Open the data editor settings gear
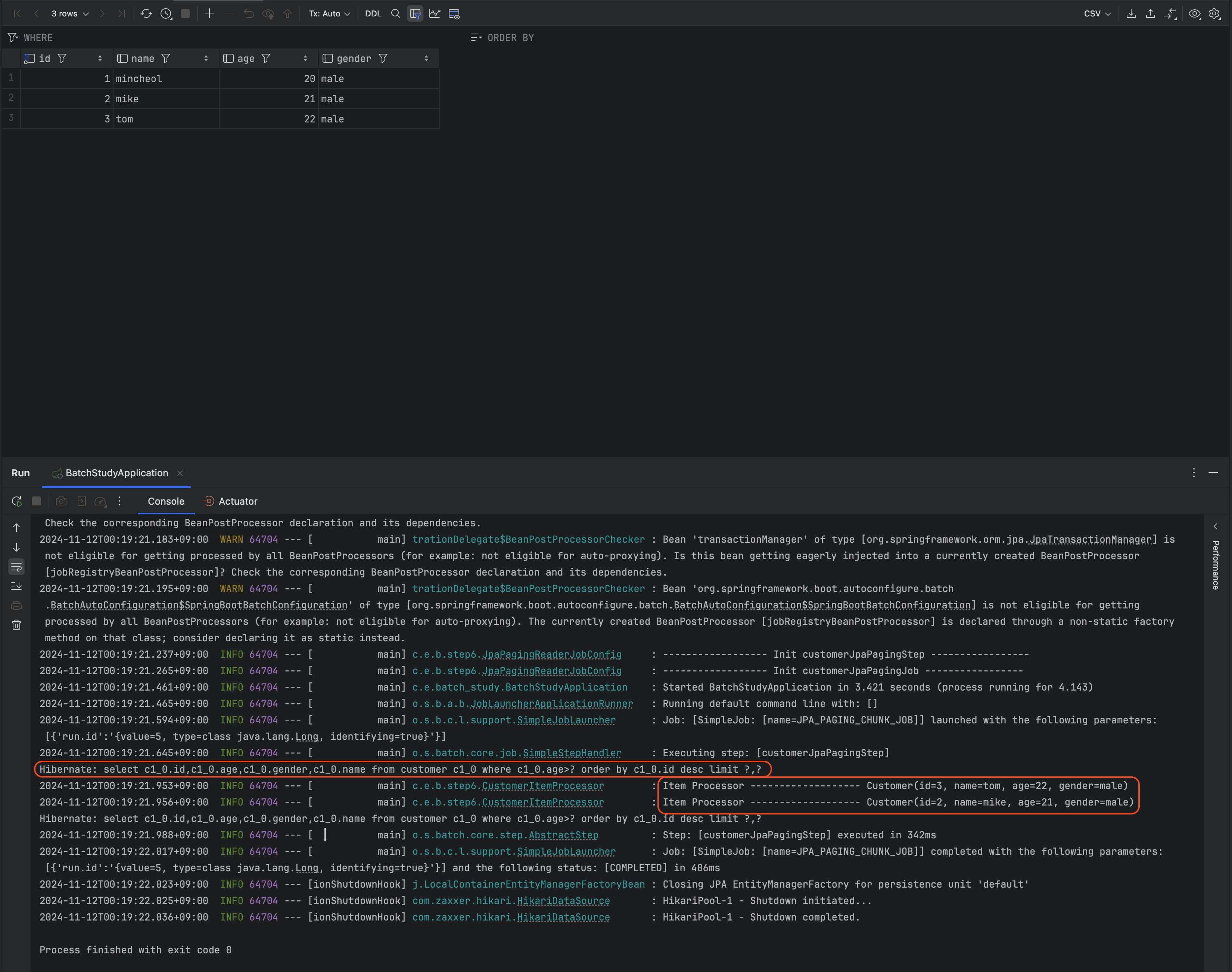Viewport: 1232px width, 972px height. (x=1214, y=14)
